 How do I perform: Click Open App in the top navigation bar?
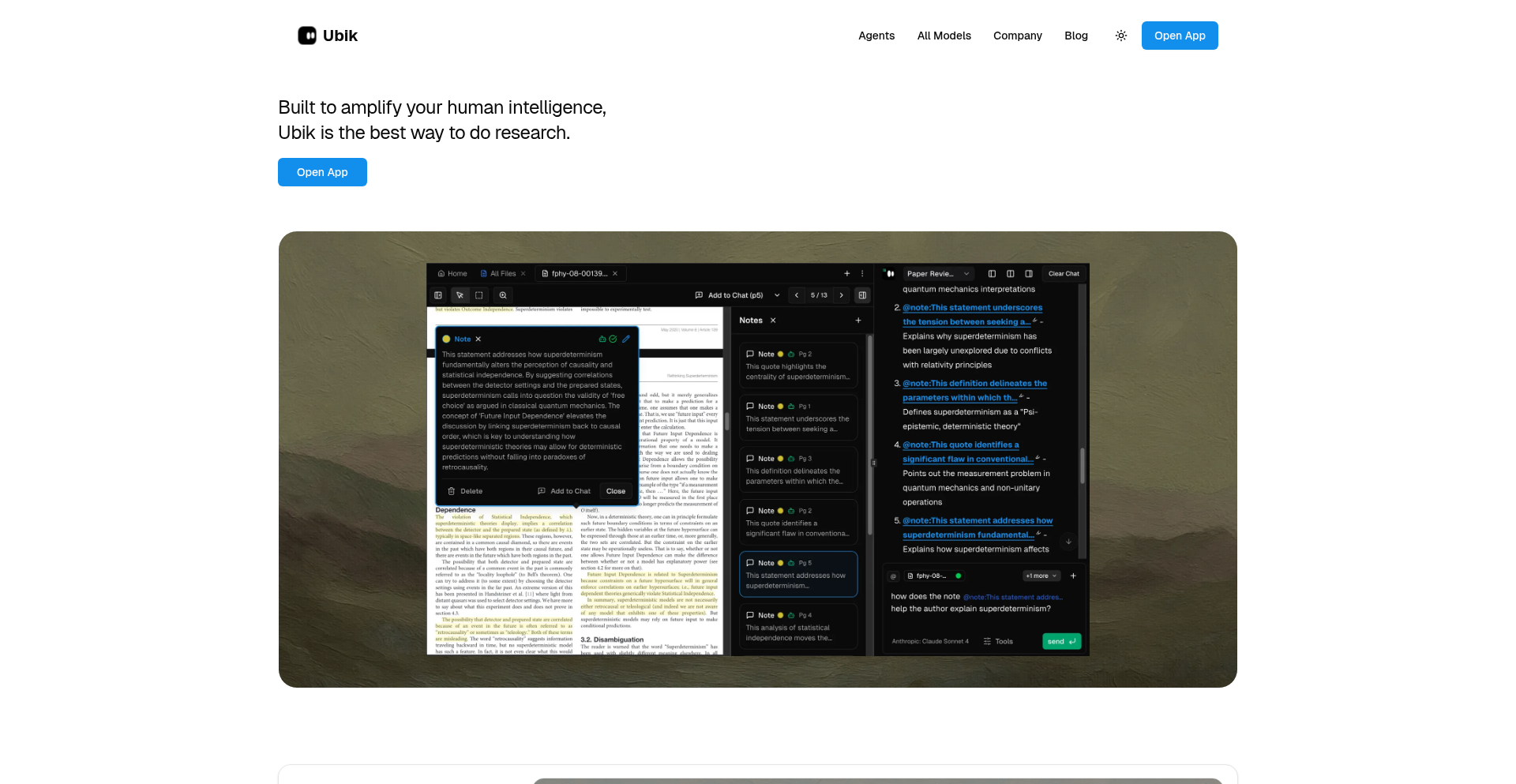(1180, 36)
